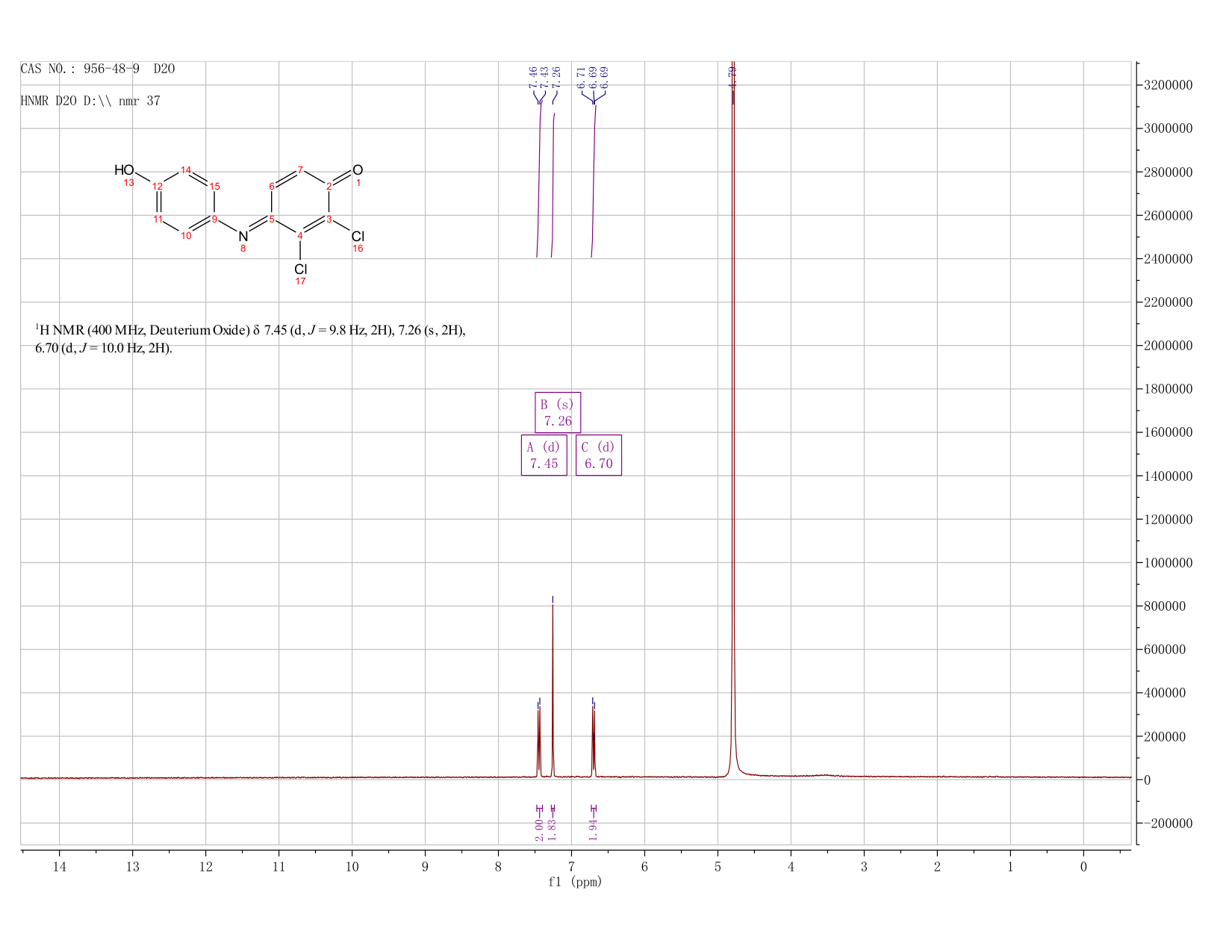Click the x-axis tick label 10
This screenshot has width=1232, height=952.
click(352, 867)
